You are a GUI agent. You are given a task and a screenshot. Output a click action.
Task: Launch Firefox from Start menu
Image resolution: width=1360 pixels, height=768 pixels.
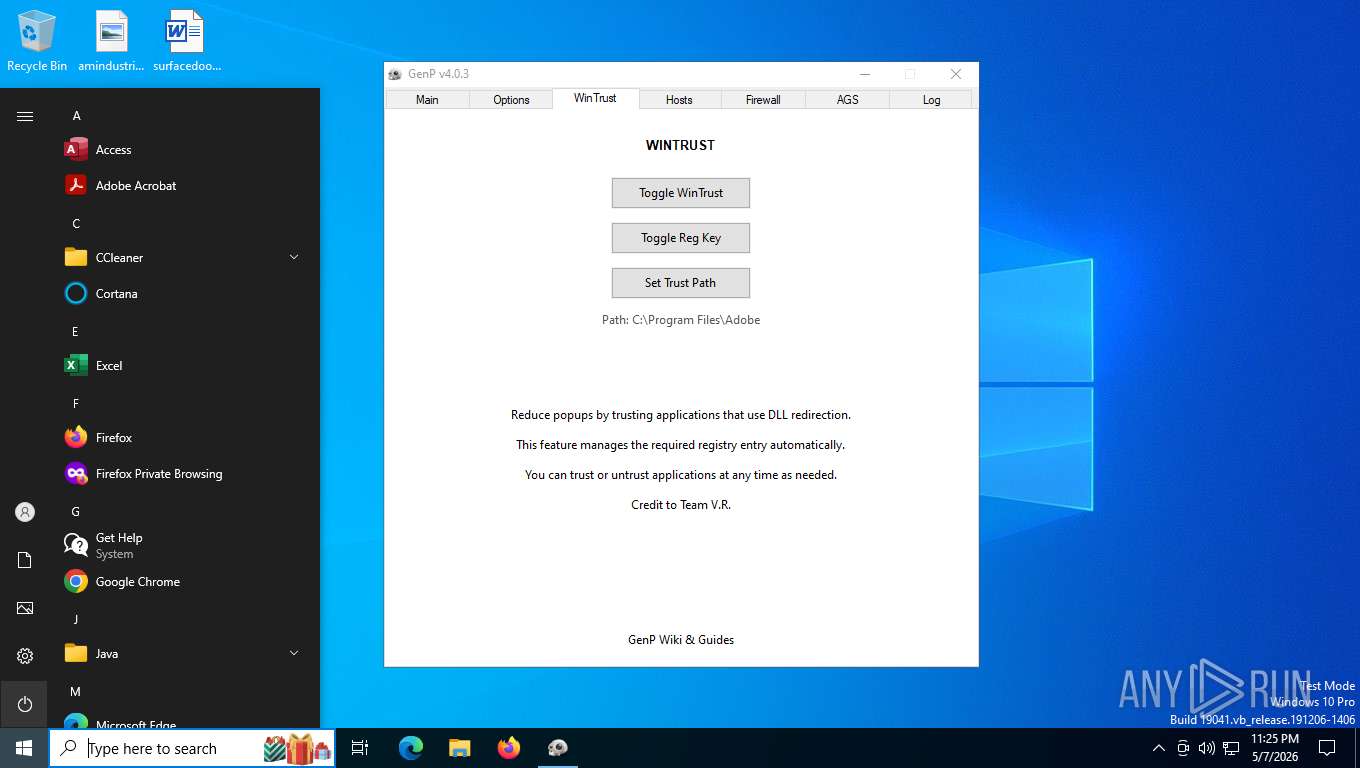pos(186,438)
